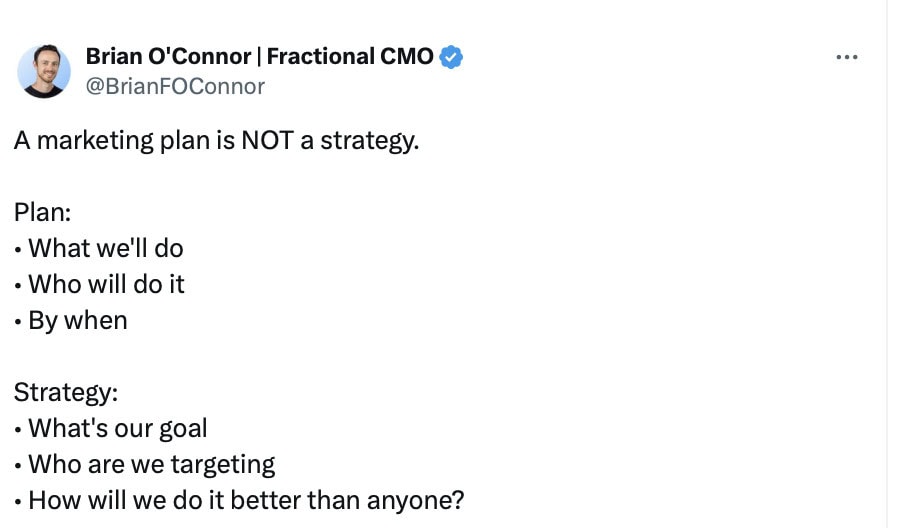Select the line "A marketing plan is NOT a strategy."
Viewport: 904px width, 528px height.
(x=217, y=141)
